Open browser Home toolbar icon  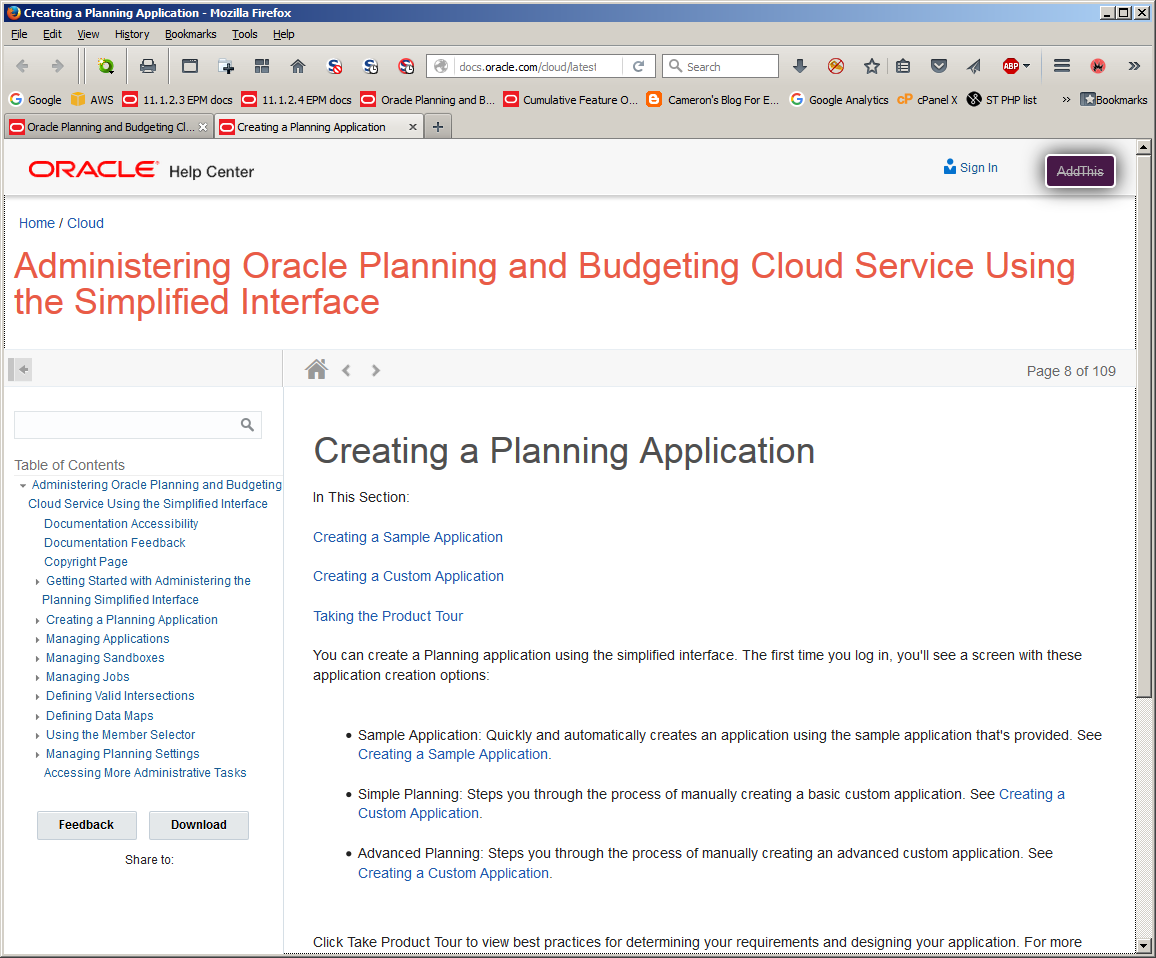pyautogui.click(x=298, y=66)
